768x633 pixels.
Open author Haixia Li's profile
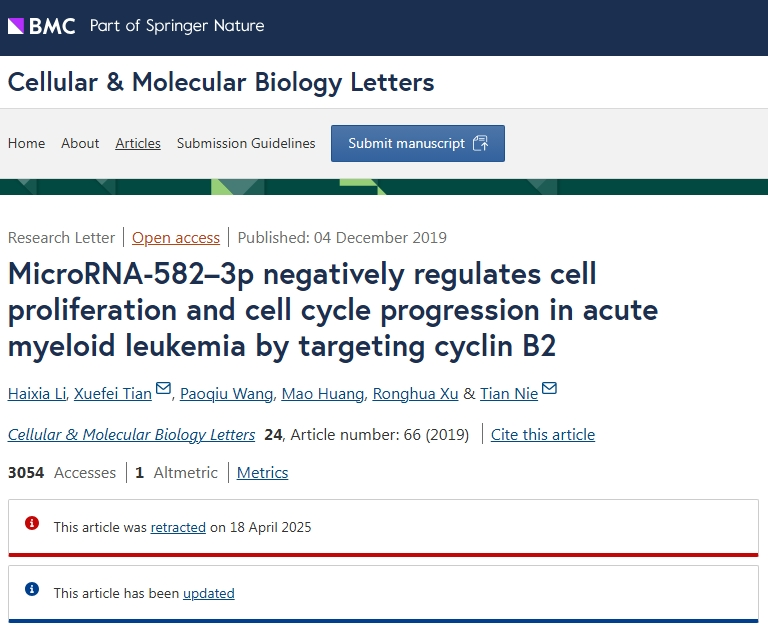tap(37, 394)
